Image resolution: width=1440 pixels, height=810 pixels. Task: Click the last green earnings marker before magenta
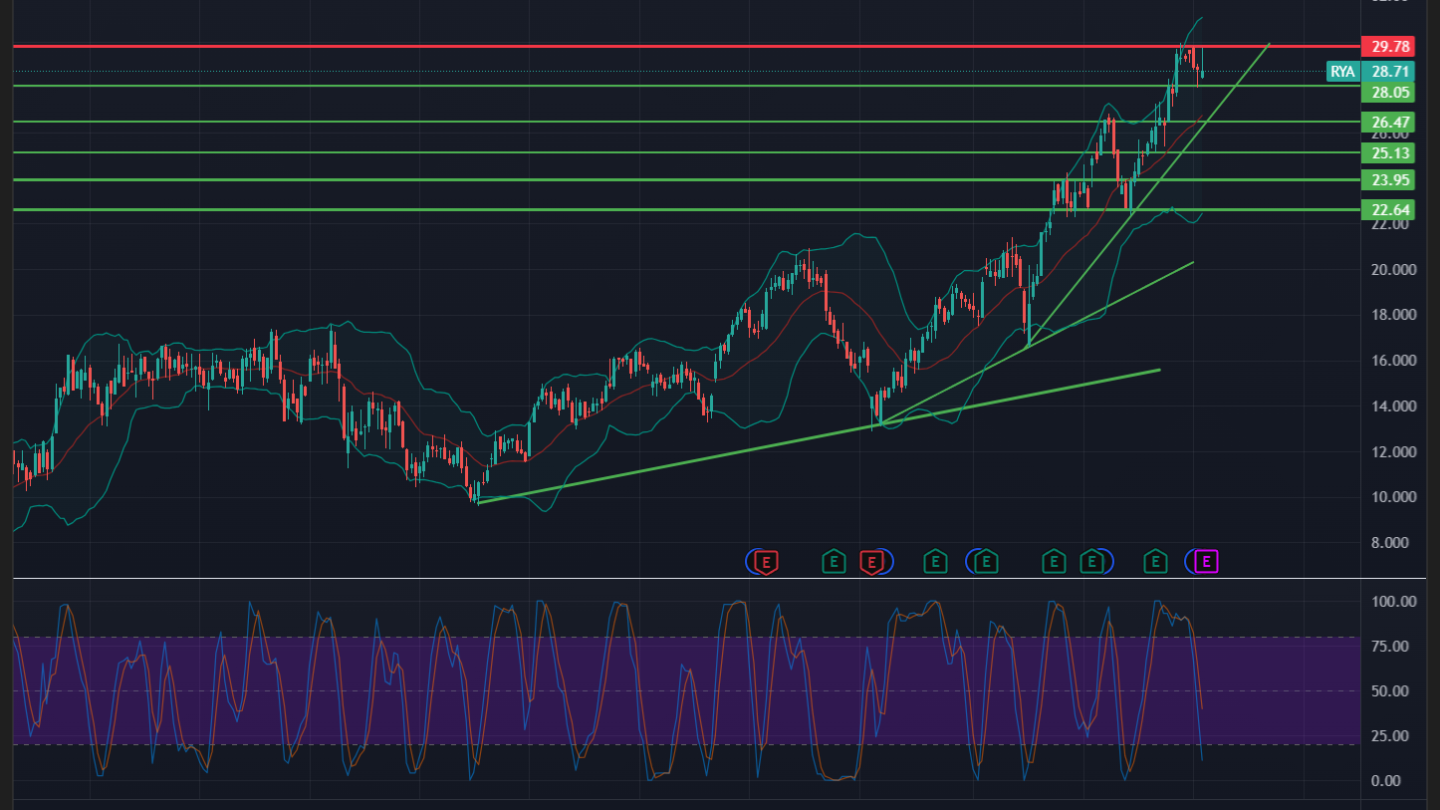(1155, 562)
